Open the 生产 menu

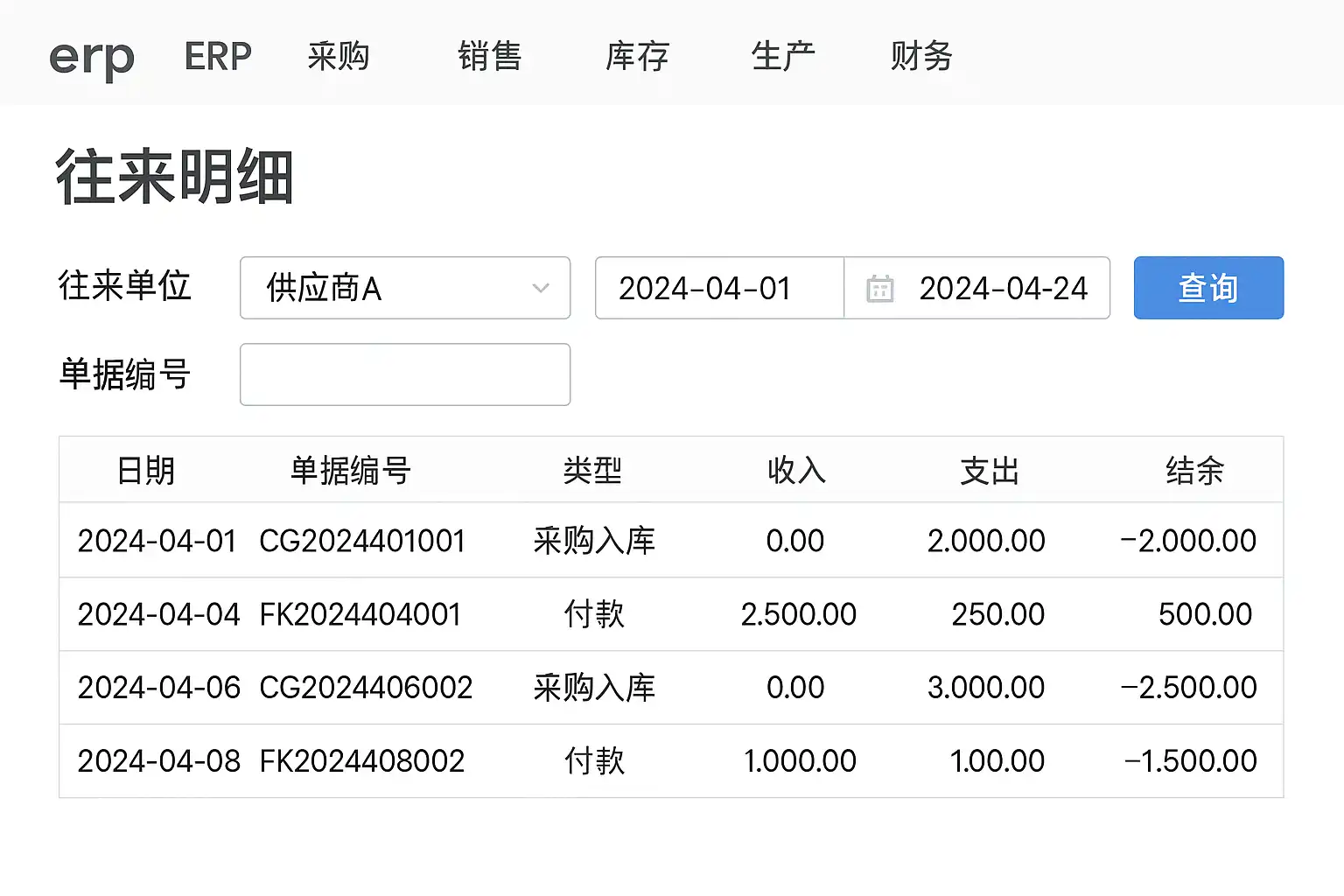pos(783,56)
